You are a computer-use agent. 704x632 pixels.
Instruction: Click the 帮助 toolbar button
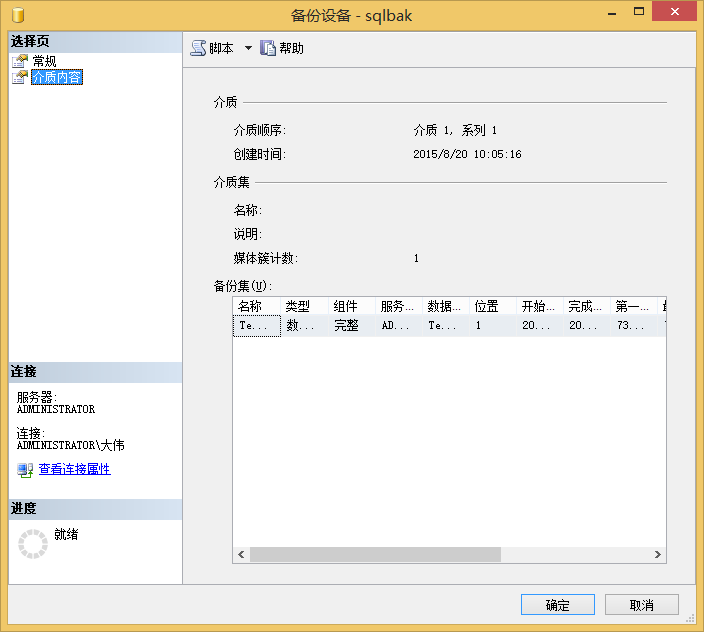(282, 48)
